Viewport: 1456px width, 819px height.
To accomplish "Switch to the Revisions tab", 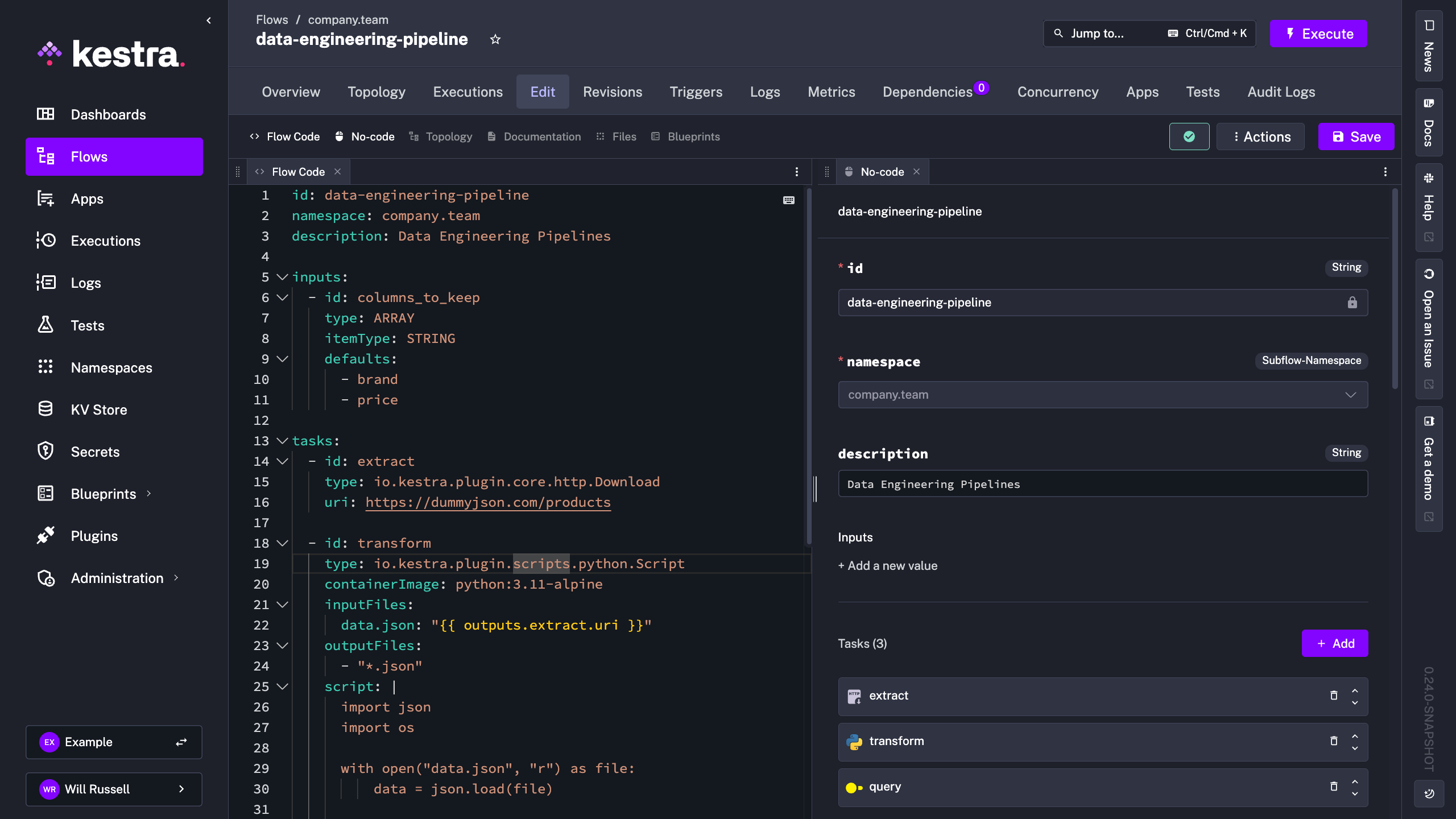I will [x=612, y=92].
